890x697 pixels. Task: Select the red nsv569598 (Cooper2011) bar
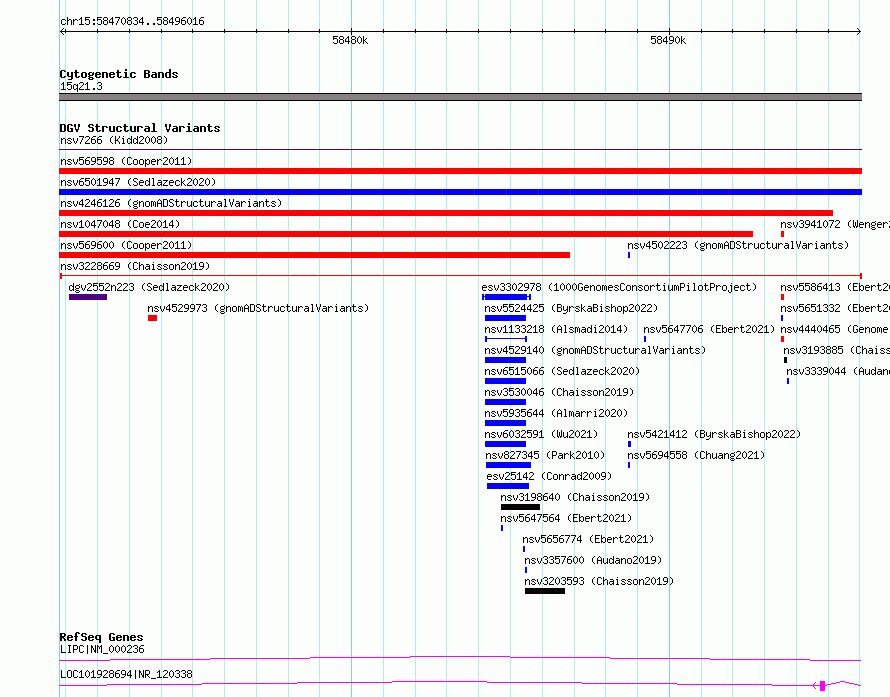[x=460, y=171]
